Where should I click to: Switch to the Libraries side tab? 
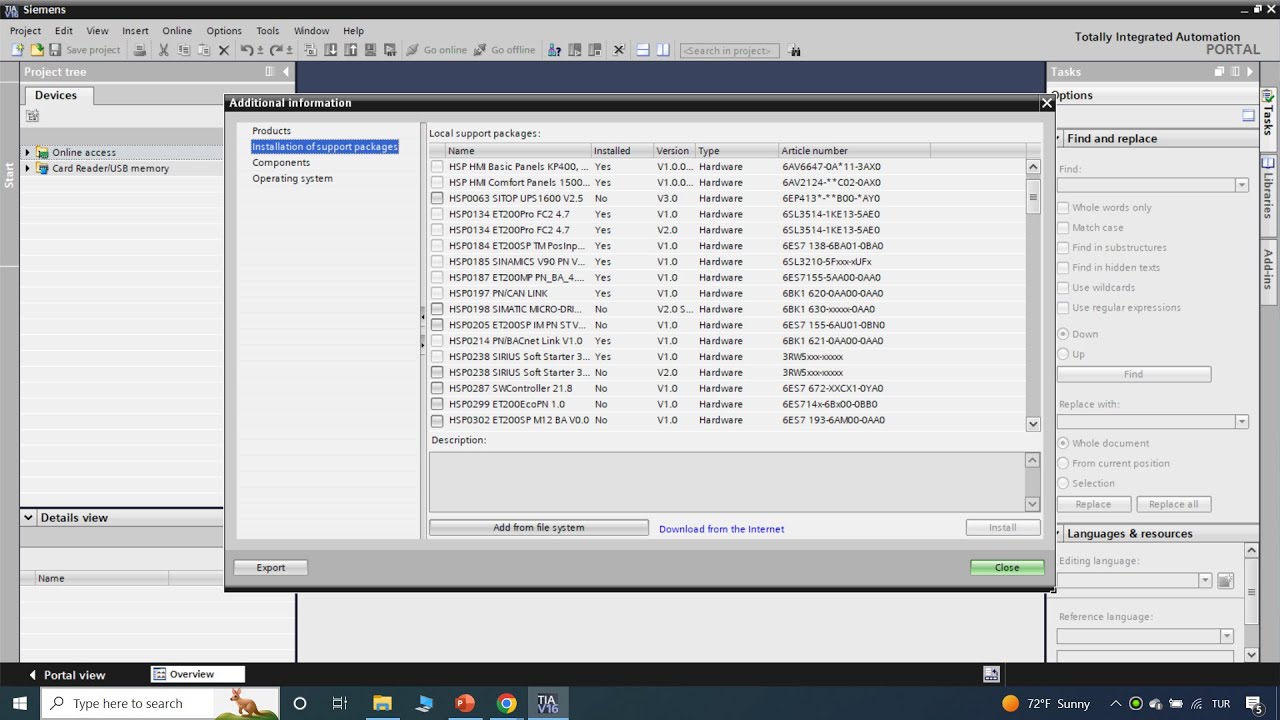(1268, 188)
